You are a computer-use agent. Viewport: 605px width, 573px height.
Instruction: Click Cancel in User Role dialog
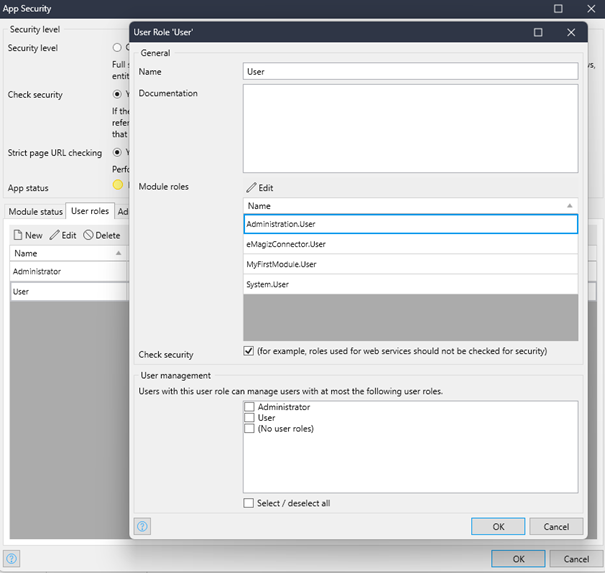(556, 526)
